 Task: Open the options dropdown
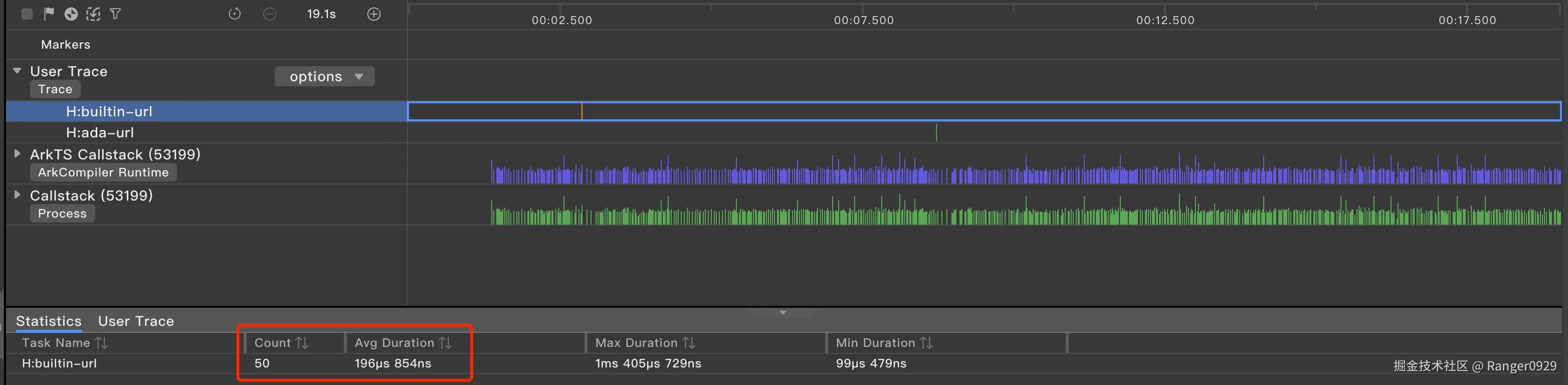click(324, 76)
